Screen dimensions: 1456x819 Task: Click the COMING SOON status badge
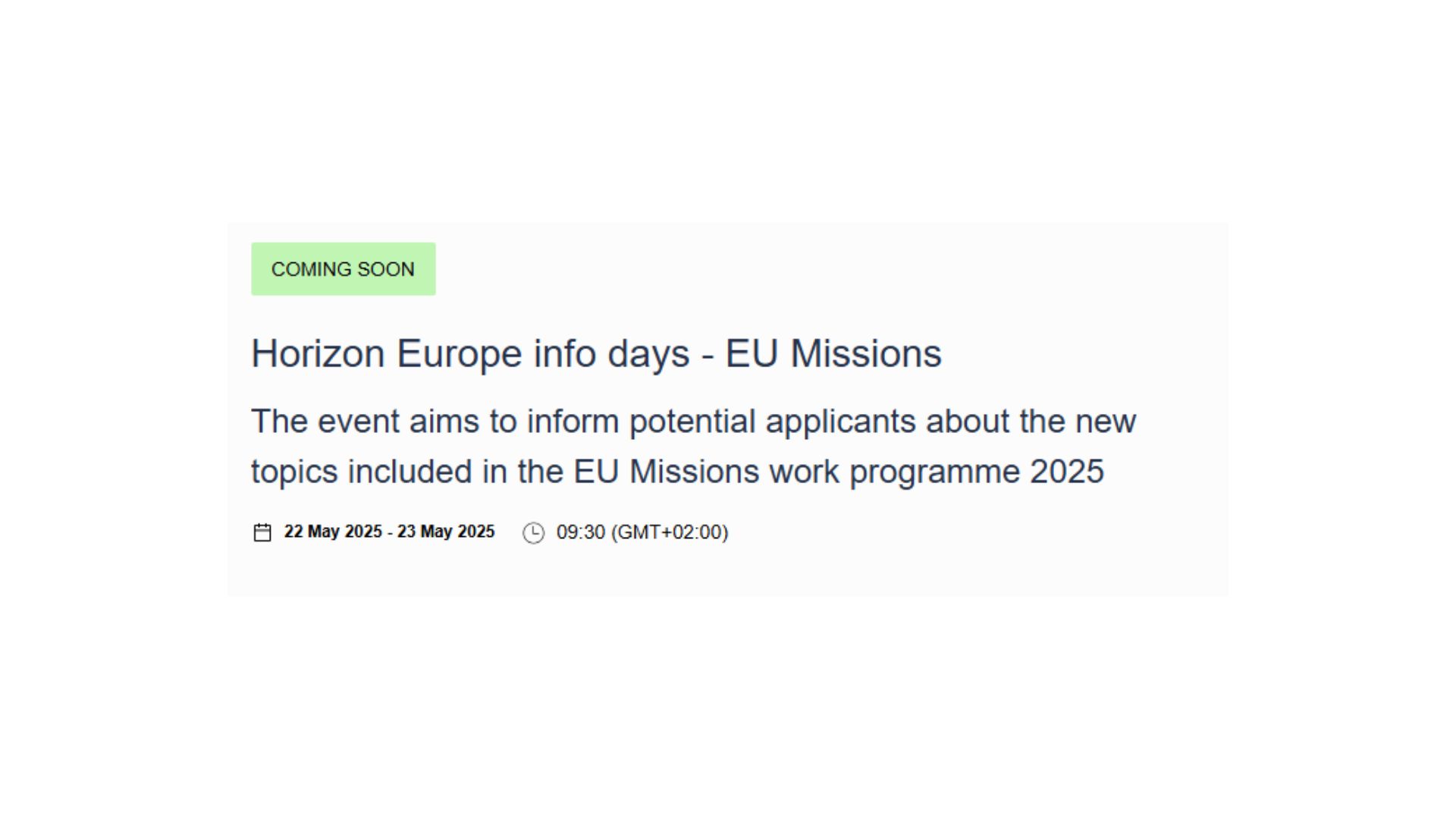click(x=344, y=269)
